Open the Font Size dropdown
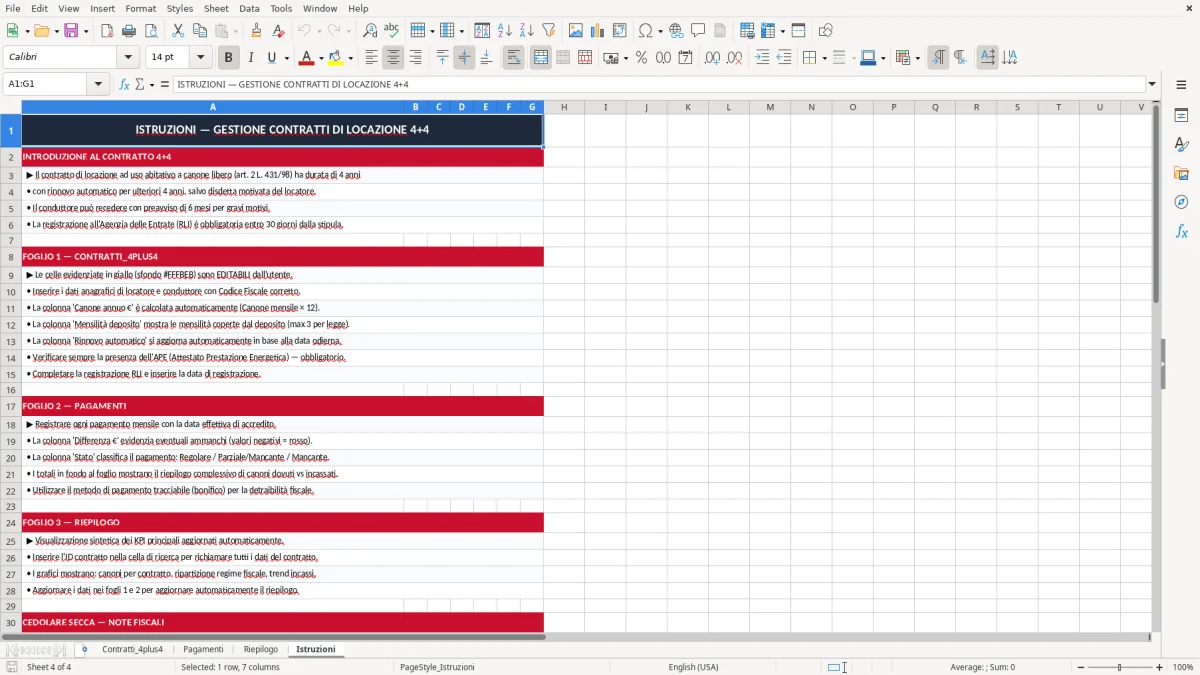The width and height of the screenshot is (1200, 675). (x=200, y=57)
